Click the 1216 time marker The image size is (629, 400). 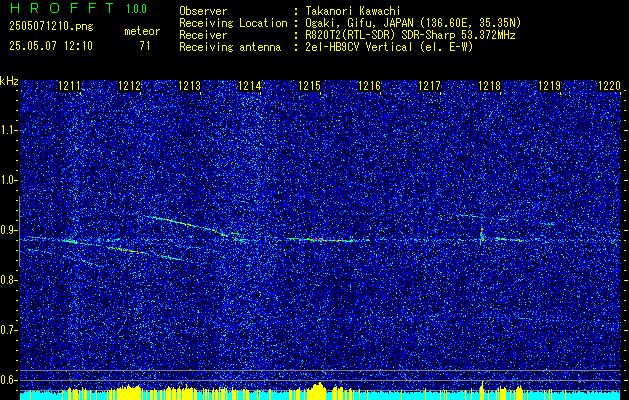[369, 85]
